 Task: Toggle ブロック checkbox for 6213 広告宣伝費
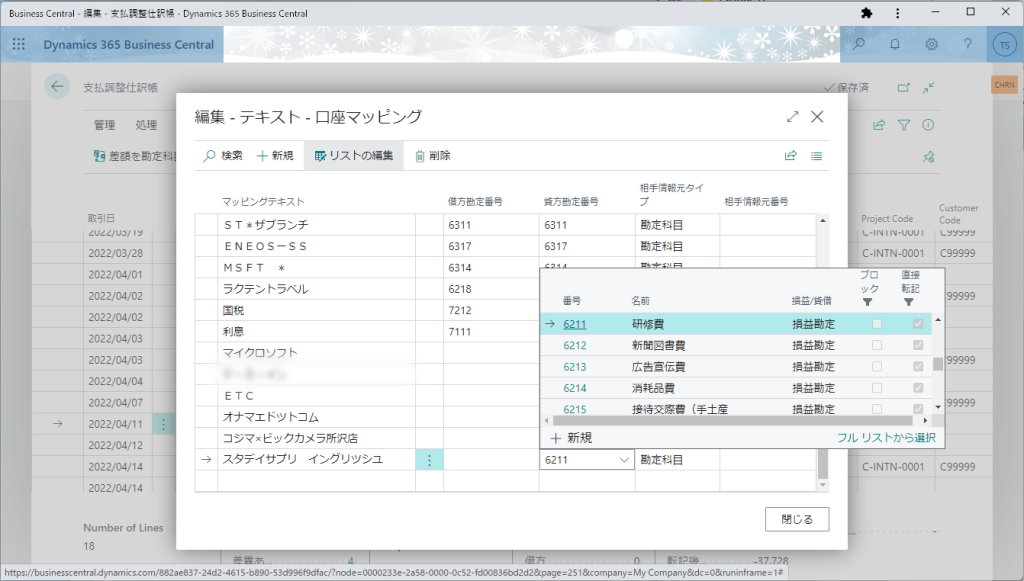[876, 366]
